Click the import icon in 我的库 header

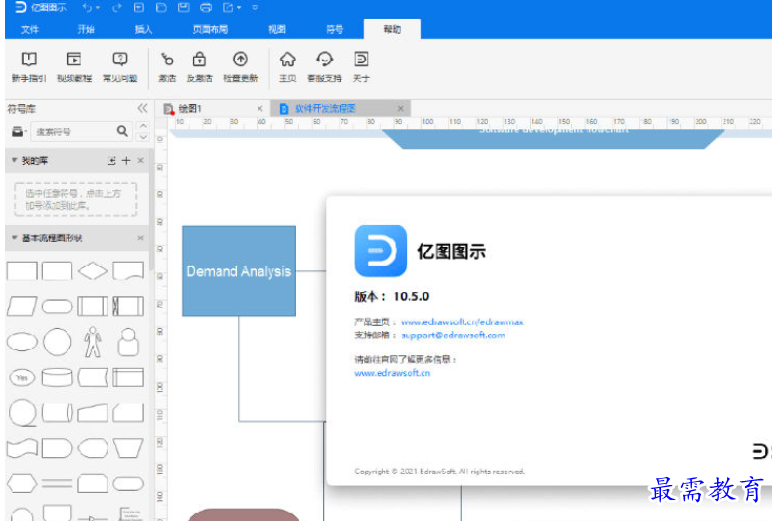[112, 161]
